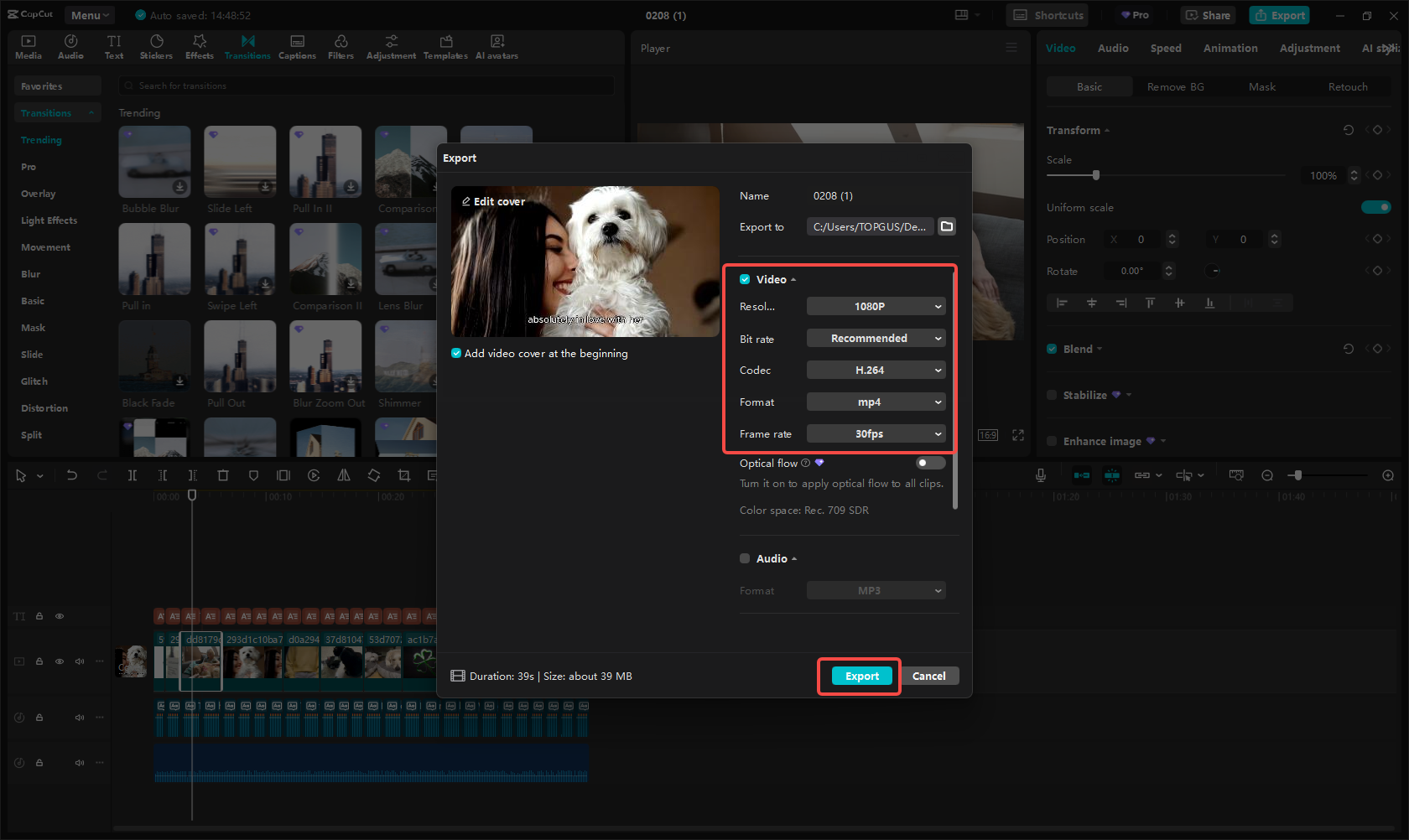Open the Menu in the top-left corner
1409x840 pixels.
[x=89, y=14]
